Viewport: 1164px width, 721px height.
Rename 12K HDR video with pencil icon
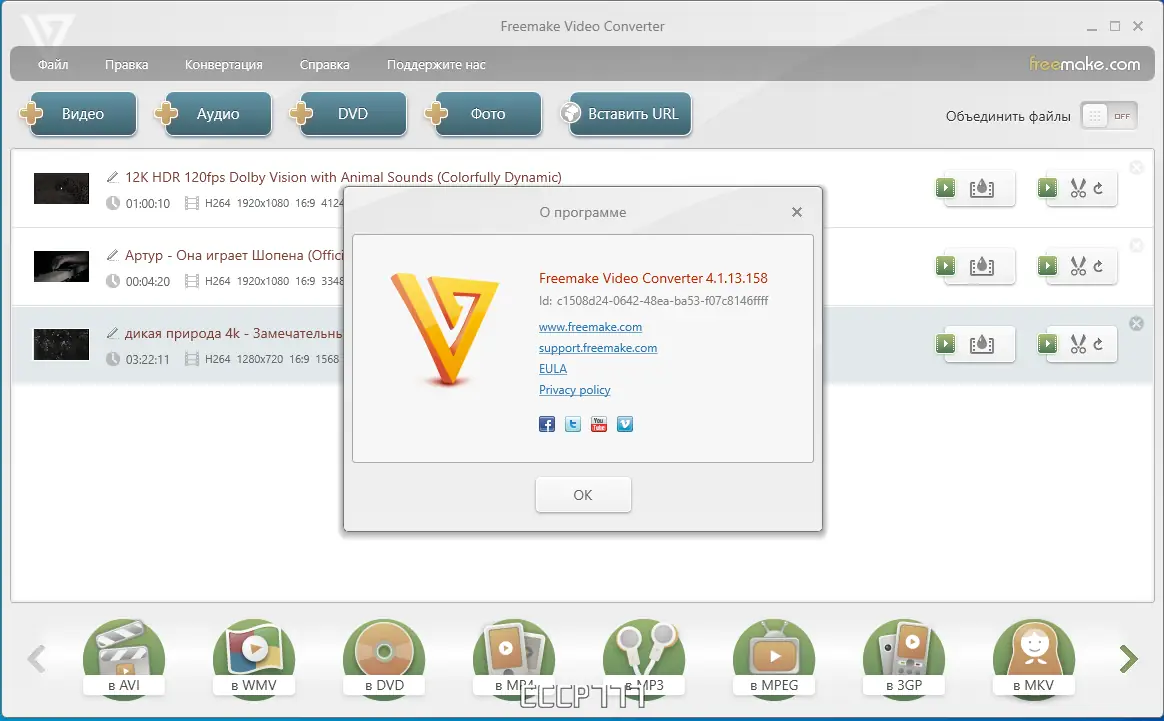pyautogui.click(x=113, y=177)
